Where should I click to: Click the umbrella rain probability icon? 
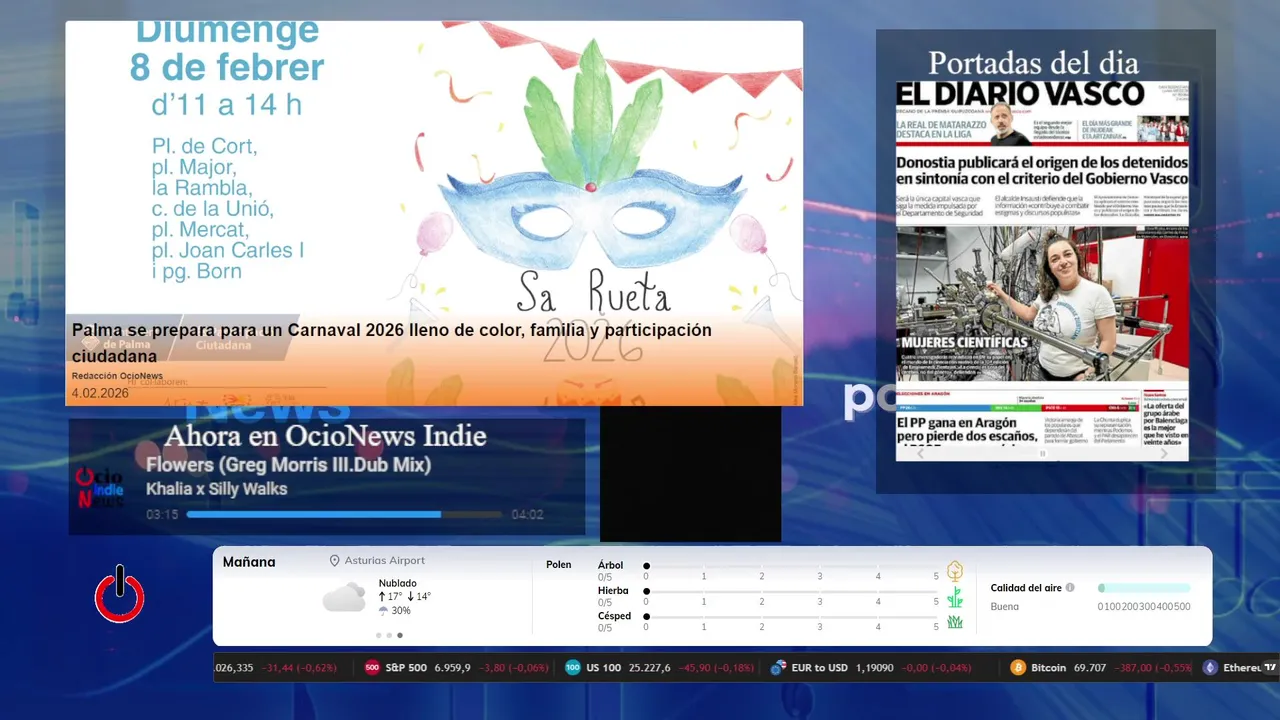click(x=383, y=611)
